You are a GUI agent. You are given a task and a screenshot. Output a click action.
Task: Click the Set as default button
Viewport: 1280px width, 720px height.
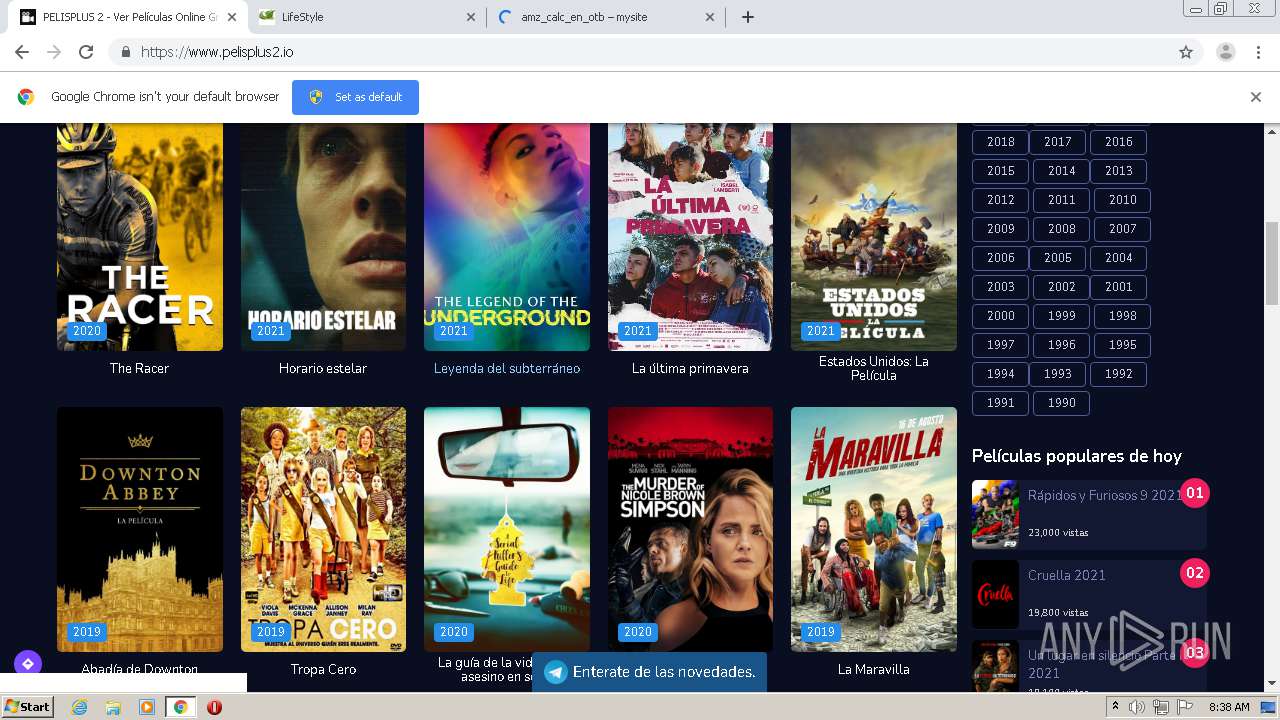355,97
